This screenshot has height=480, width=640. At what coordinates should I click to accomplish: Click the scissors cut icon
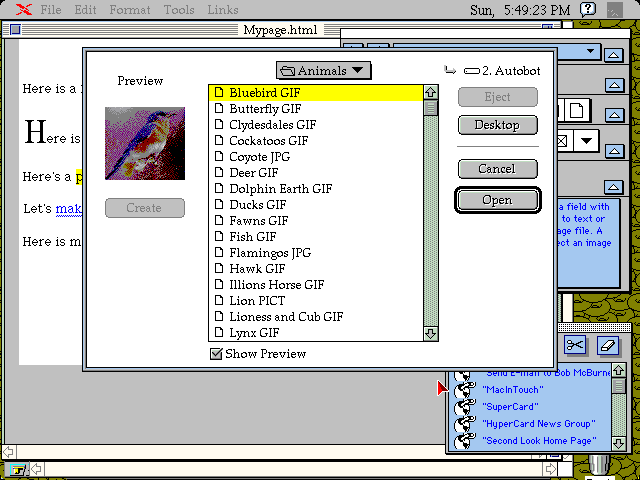click(574, 345)
